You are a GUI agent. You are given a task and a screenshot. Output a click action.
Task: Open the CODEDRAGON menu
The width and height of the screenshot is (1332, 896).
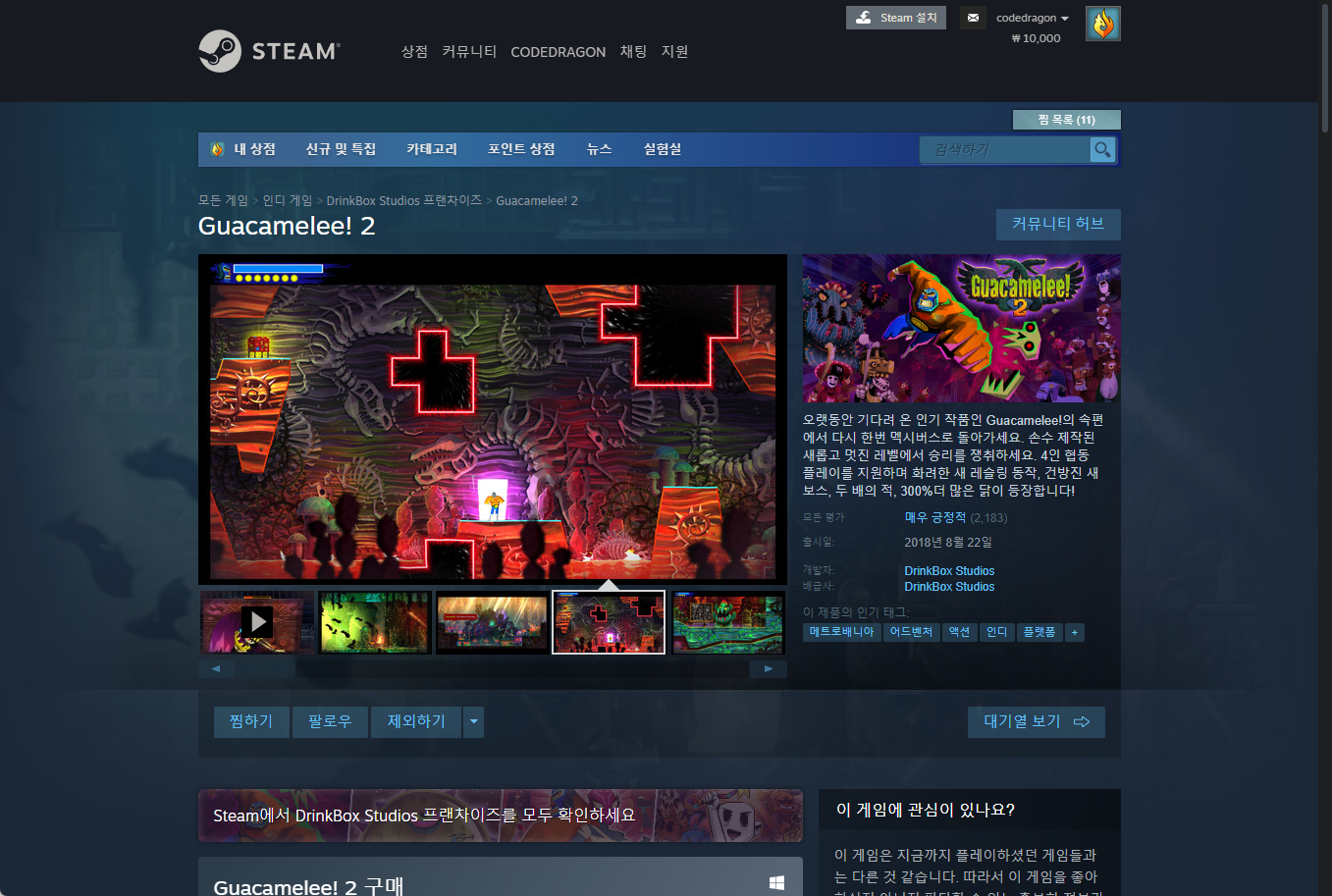pos(558,52)
